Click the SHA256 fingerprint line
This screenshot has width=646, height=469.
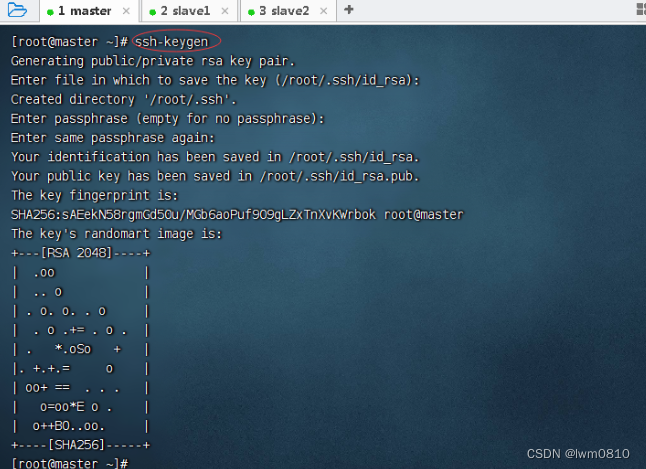click(237, 215)
